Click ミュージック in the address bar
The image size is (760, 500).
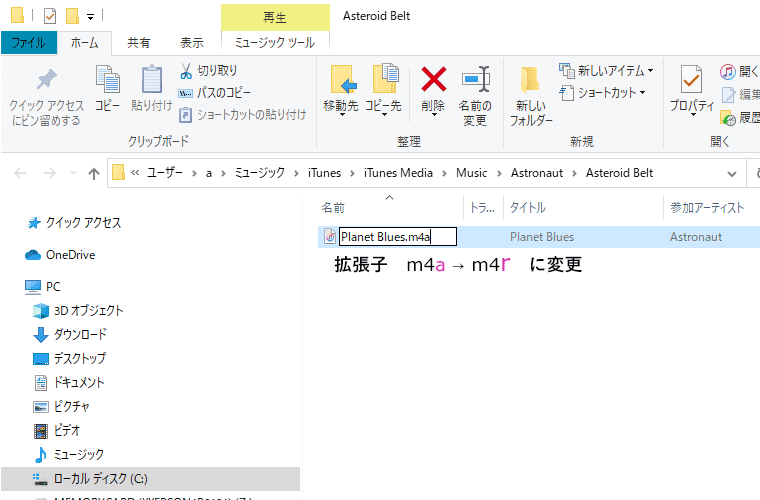pos(259,173)
